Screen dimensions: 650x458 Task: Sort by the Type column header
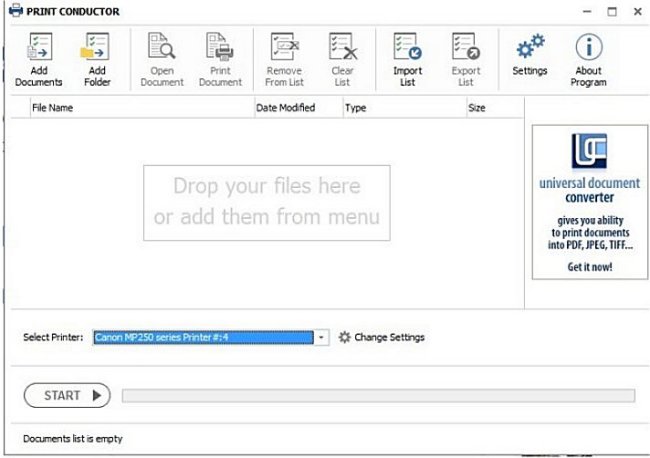(405, 108)
